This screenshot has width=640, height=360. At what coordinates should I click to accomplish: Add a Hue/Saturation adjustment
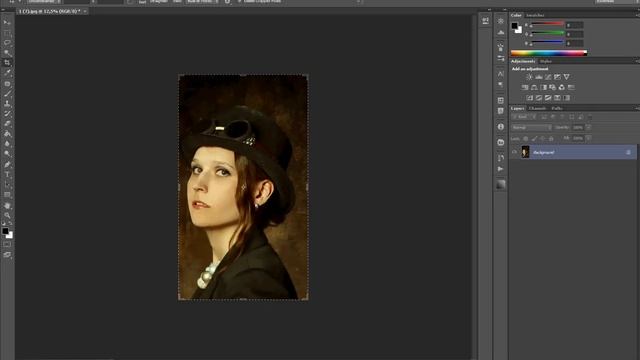click(525, 87)
